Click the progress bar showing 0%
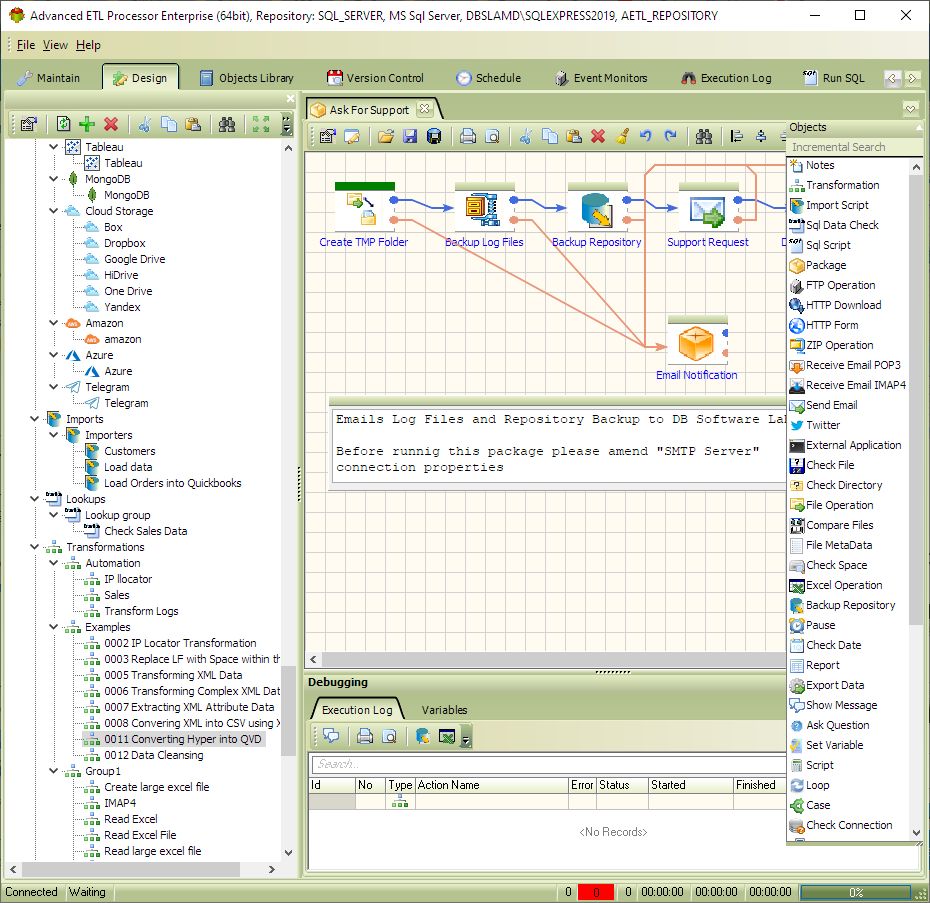The height and width of the screenshot is (903, 930). tap(855, 892)
